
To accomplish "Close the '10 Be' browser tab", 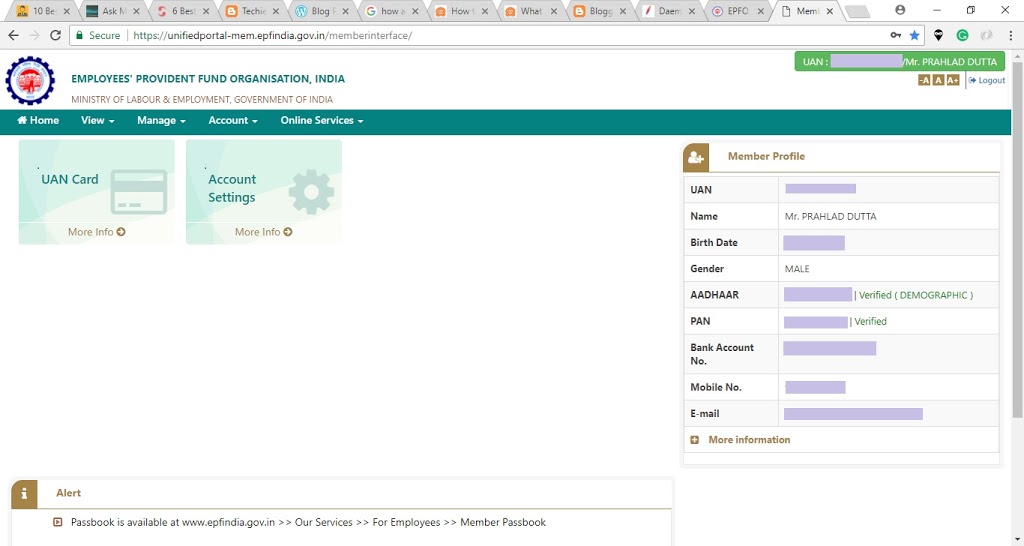I will tap(66, 11).
